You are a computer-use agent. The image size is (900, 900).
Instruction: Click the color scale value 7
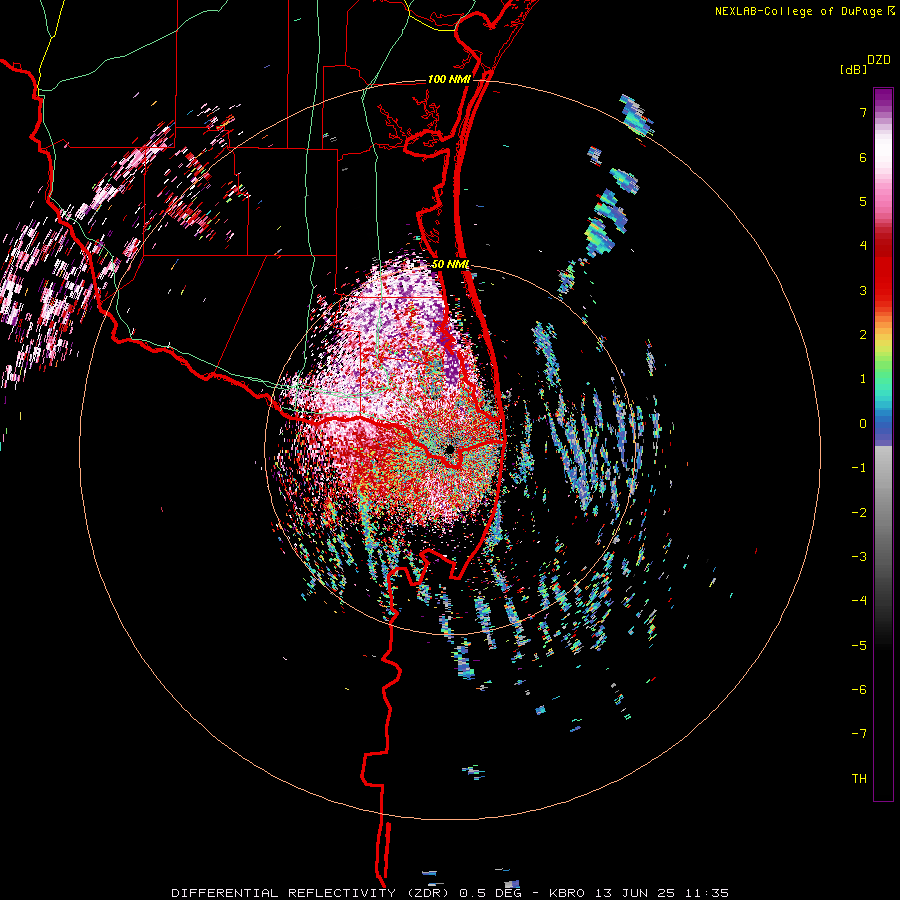863,112
